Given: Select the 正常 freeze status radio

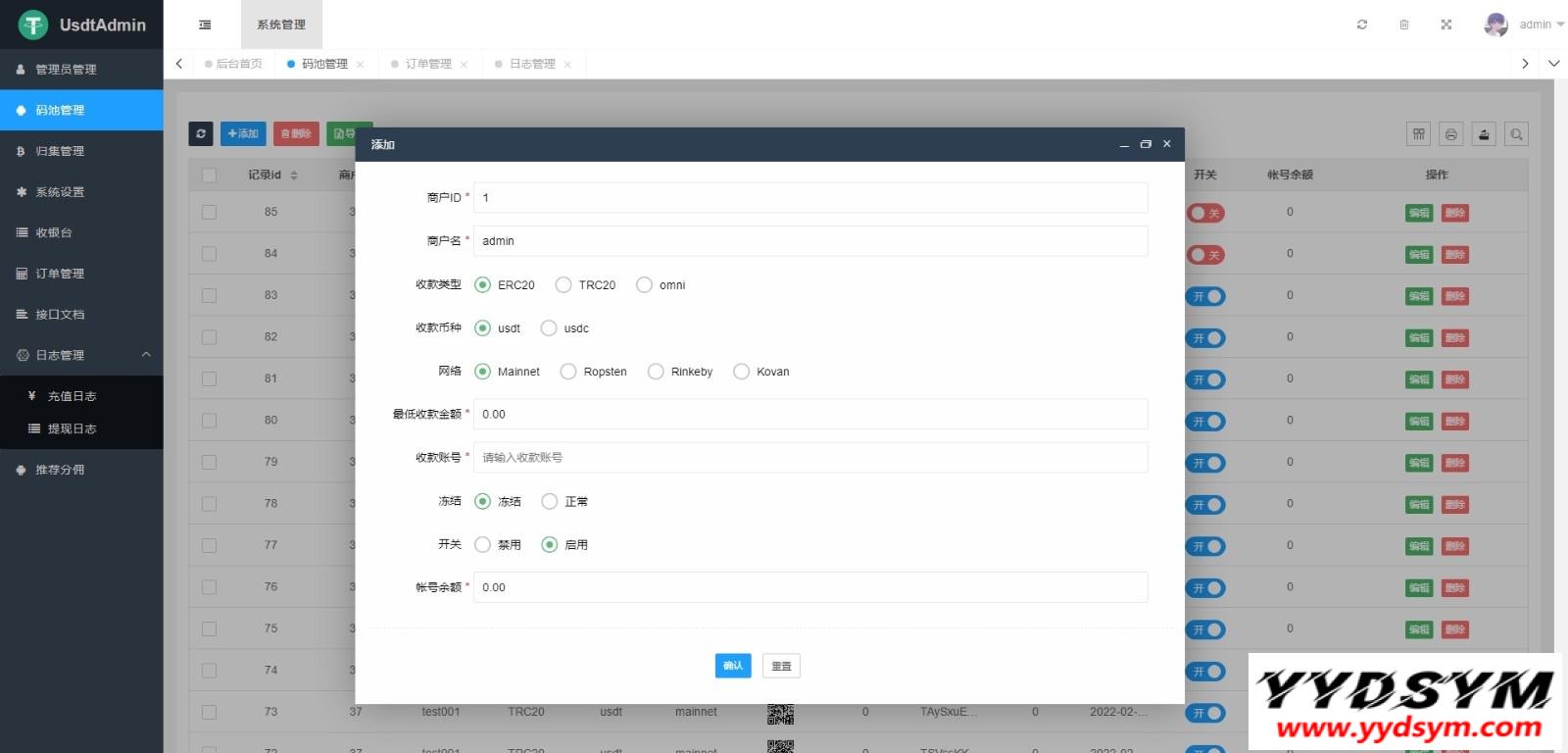Looking at the screenshot, I should (550, 501).
